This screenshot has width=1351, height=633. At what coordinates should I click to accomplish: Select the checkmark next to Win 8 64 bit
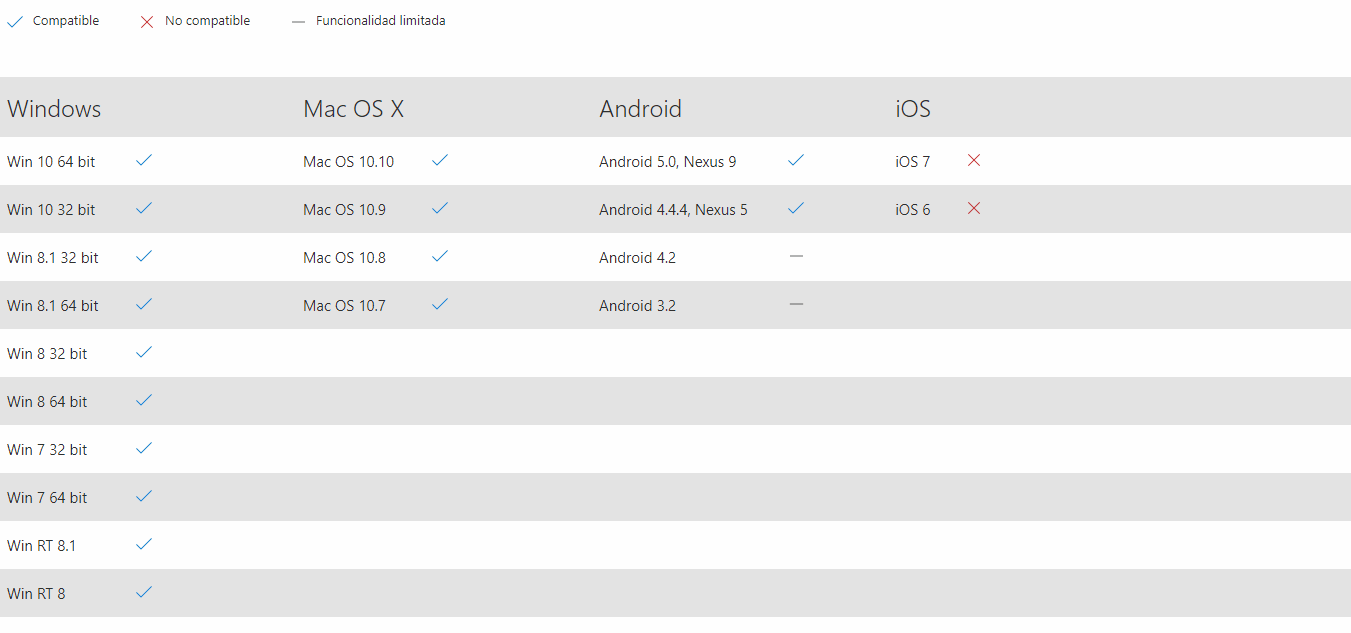(x=144, y=400)
